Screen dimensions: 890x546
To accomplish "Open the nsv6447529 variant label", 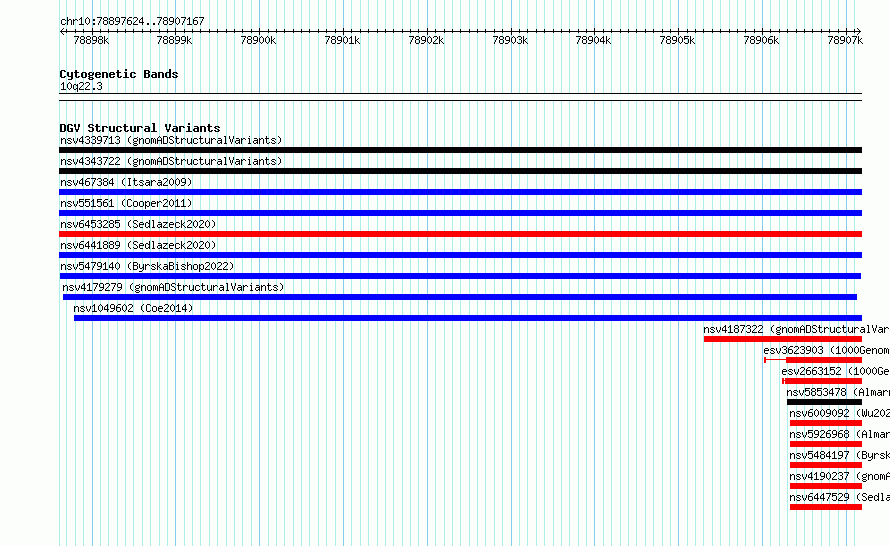I will pyautogui.click(x=839, y=497).
